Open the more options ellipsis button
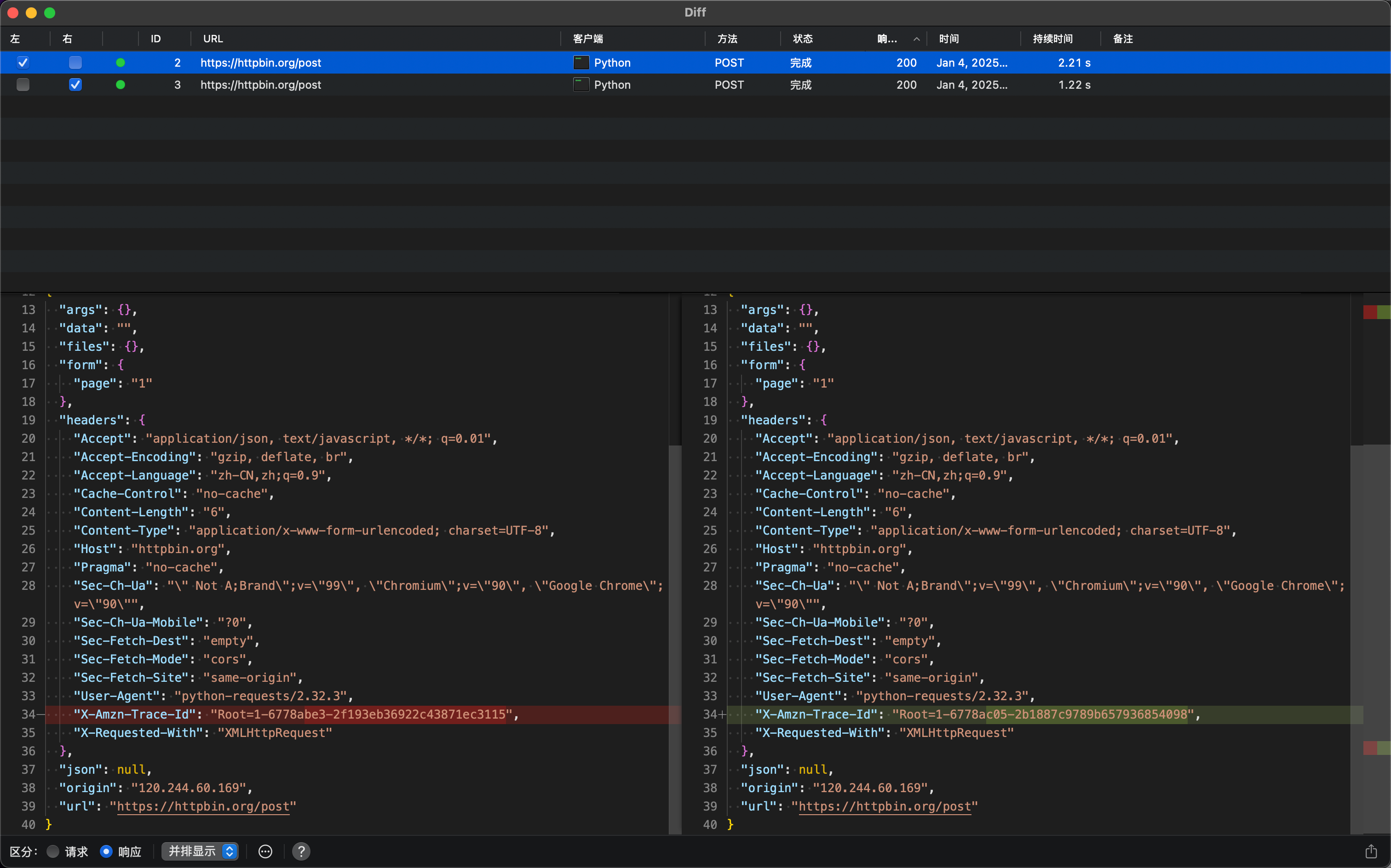The height and width of the screenshot is (868, 1391). (x=265, y=851)
